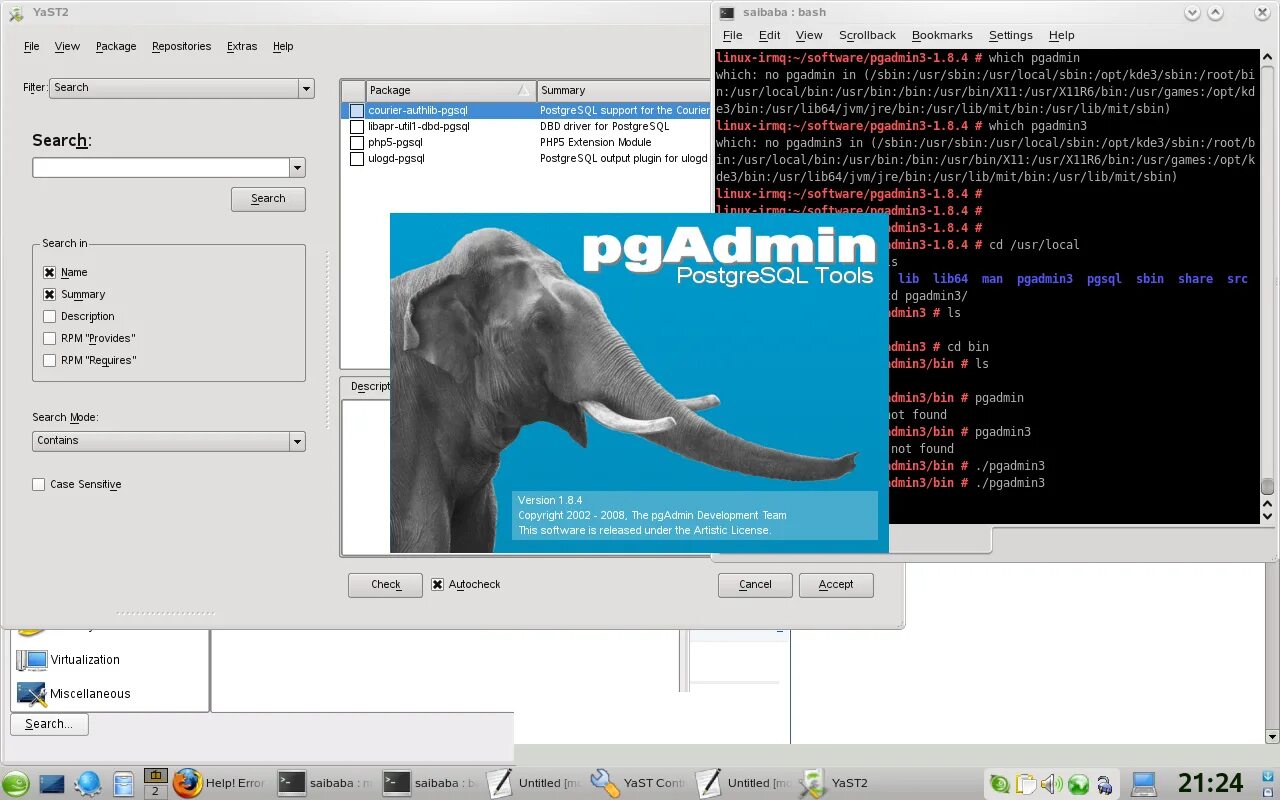Click the padlock and plug tray icon
1280x800 pixels.
[x=1104, y=785]
